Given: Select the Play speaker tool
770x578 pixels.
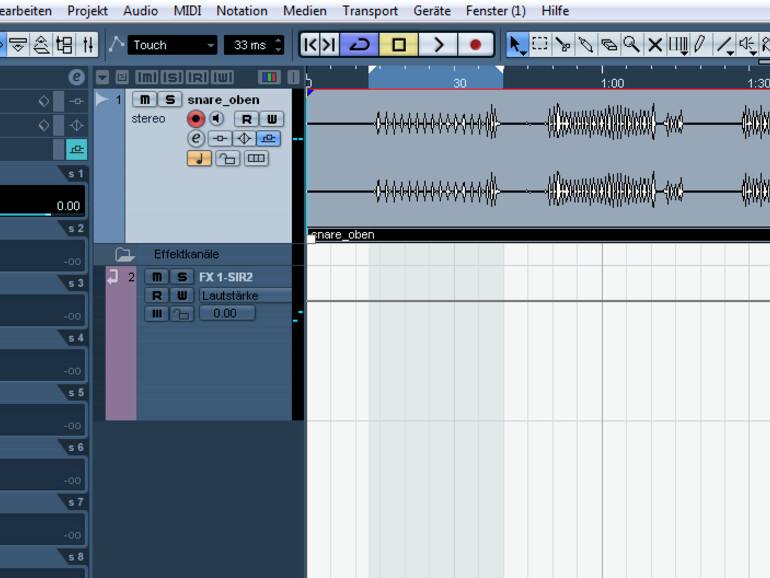Looking at the screenshot, I should point(747,45).
